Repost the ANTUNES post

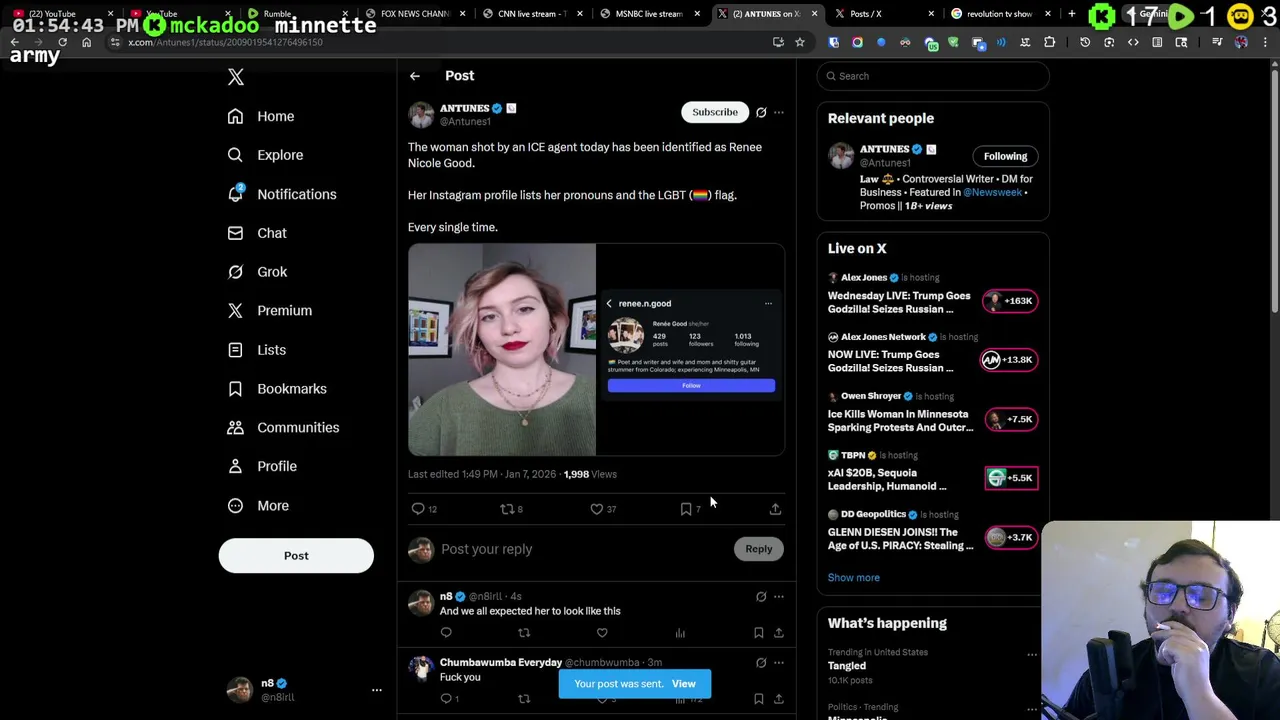coord(507,509)
